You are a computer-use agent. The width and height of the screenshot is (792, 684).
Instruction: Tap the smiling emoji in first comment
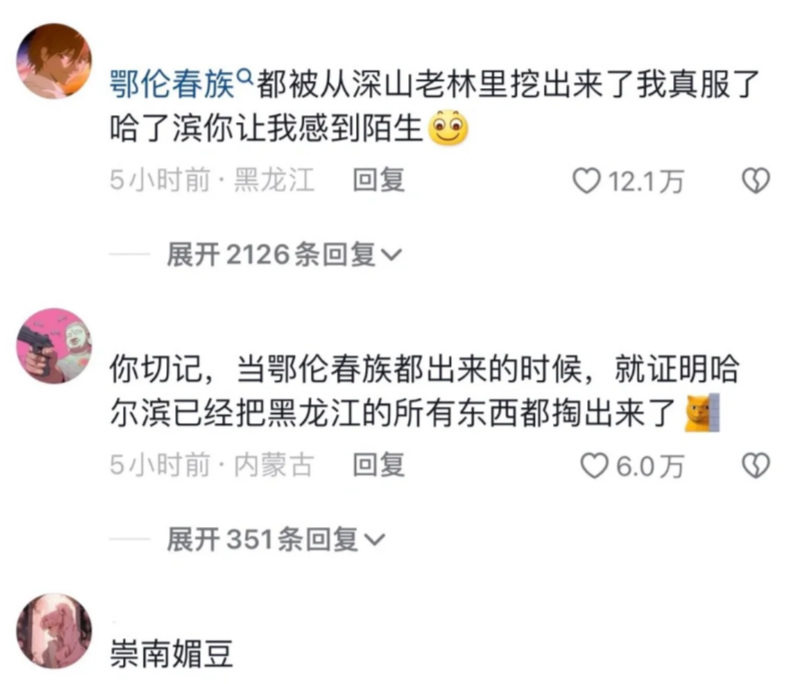click(448, 128)
